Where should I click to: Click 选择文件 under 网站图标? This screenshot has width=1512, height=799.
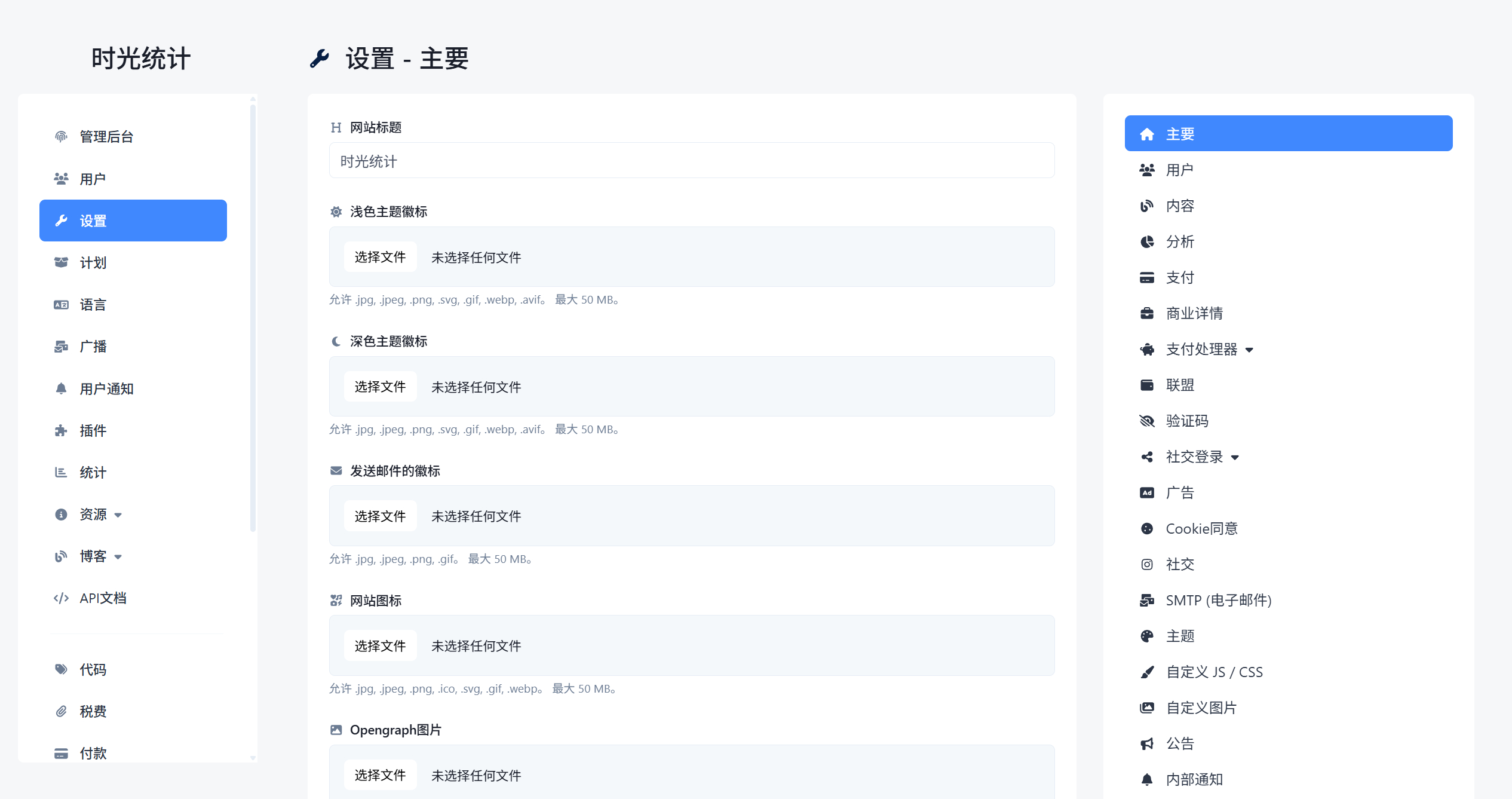[x=380, y=646]
